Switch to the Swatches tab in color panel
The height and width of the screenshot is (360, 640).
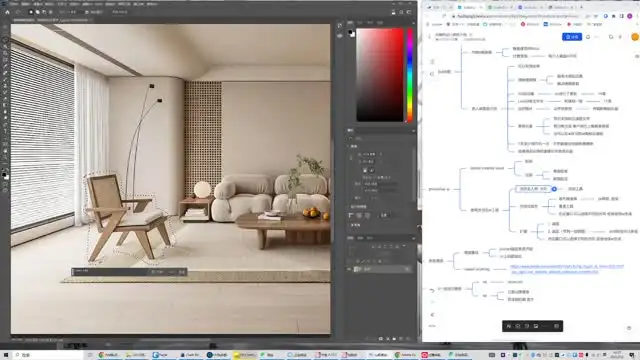(x=360, y=23)
